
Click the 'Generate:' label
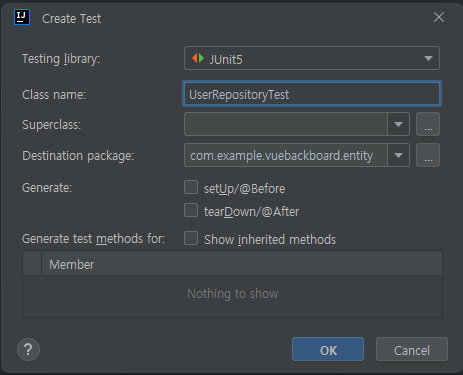tap(47, 188)
